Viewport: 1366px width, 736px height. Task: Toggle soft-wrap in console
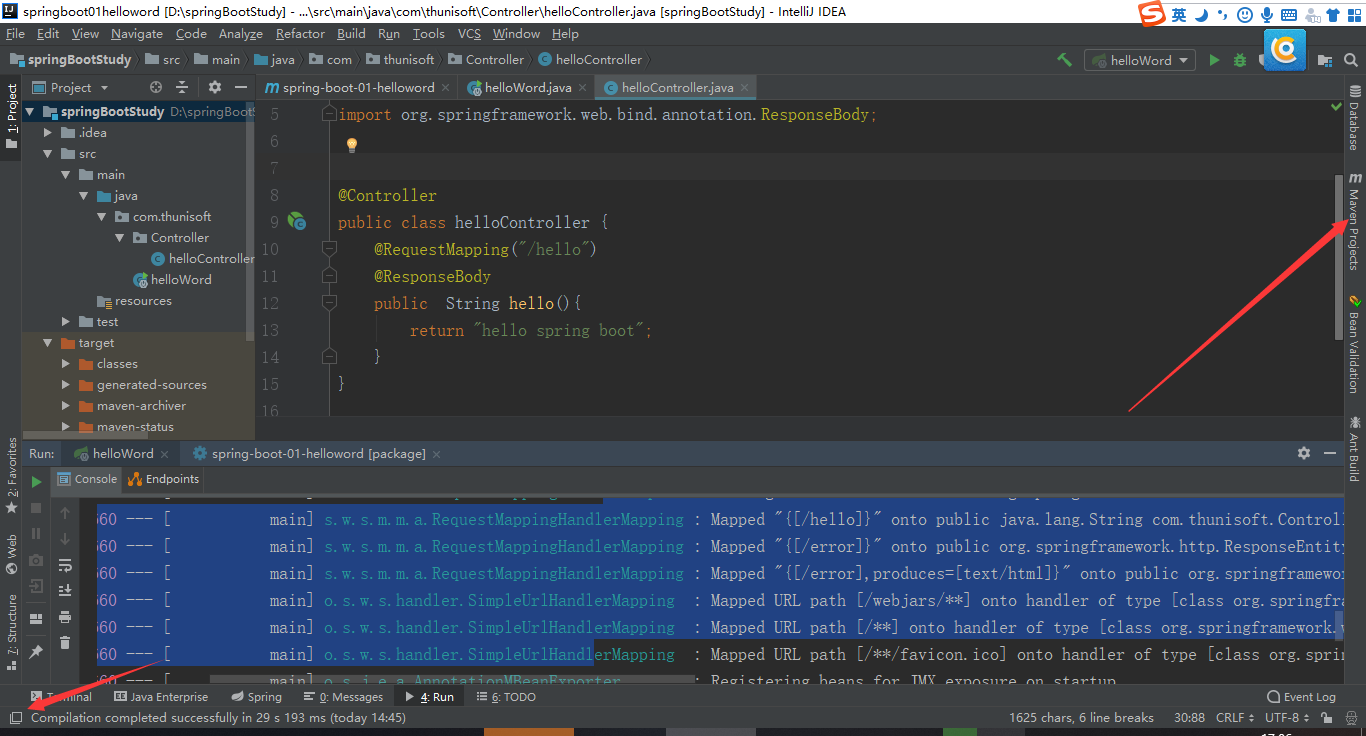pos(65,565)
